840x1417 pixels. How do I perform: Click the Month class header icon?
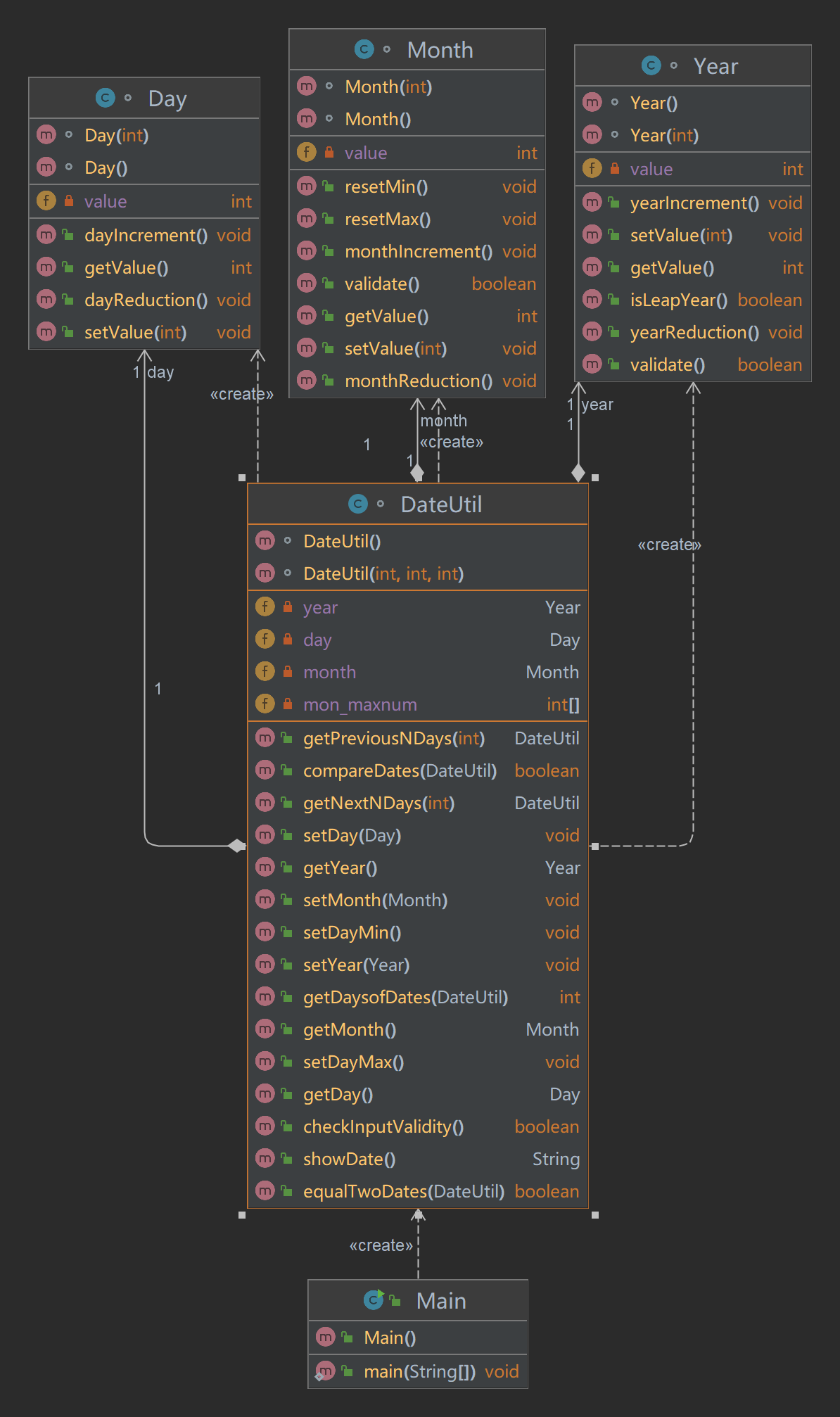tap(364, 49)
